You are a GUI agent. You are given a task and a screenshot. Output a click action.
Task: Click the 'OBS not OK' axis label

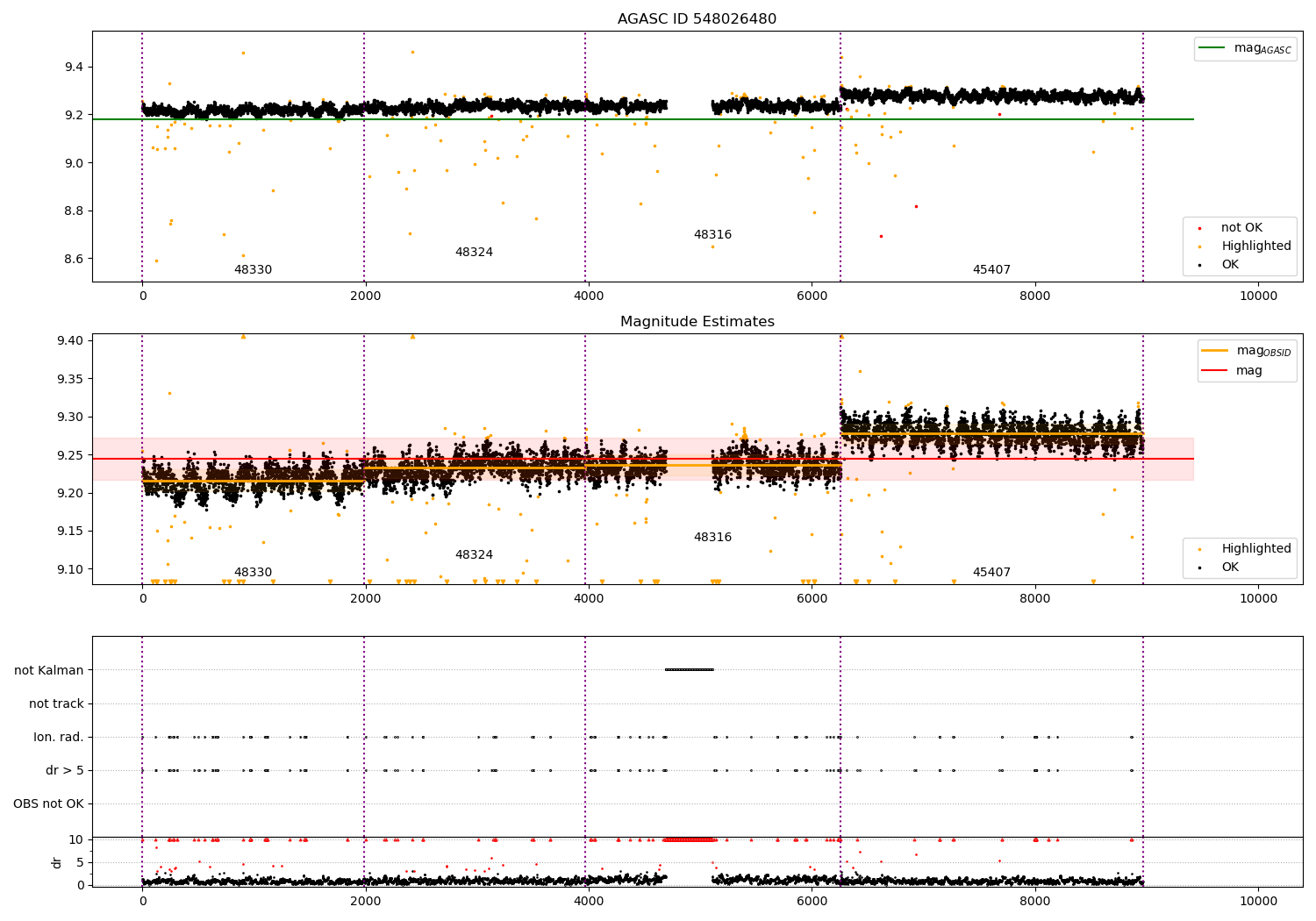tap(49, 804)
